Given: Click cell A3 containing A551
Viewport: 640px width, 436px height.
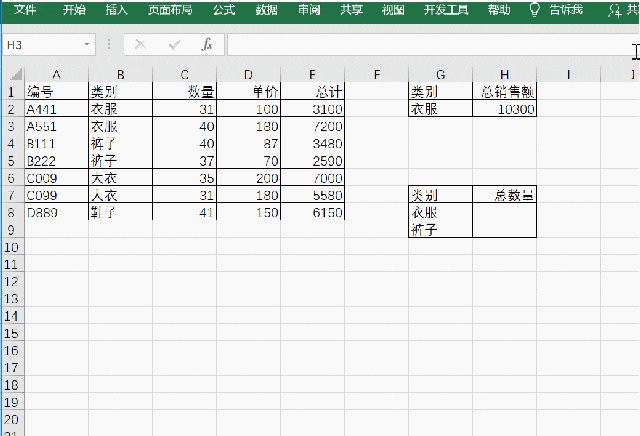Looking at the screenshot, I should [56, 126].
